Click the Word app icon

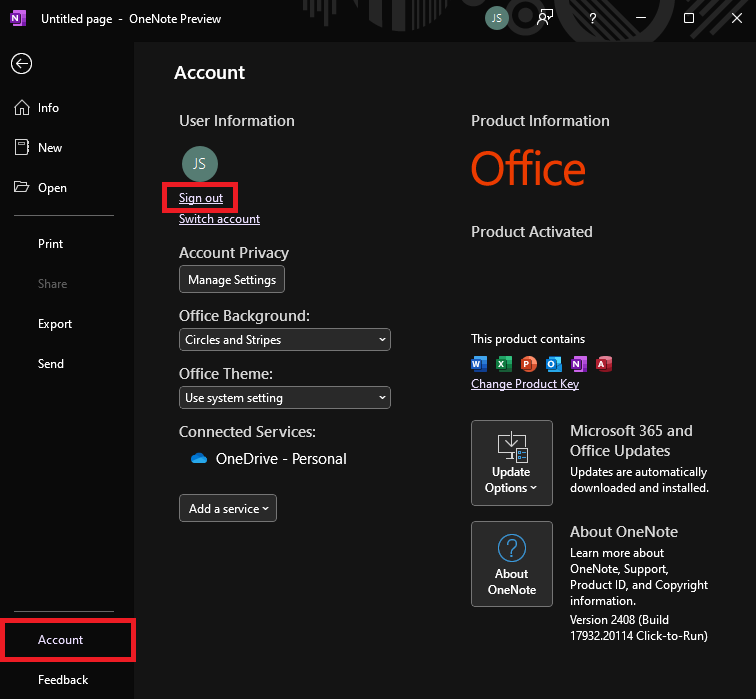pyautogui.click(x=478, y=364)
